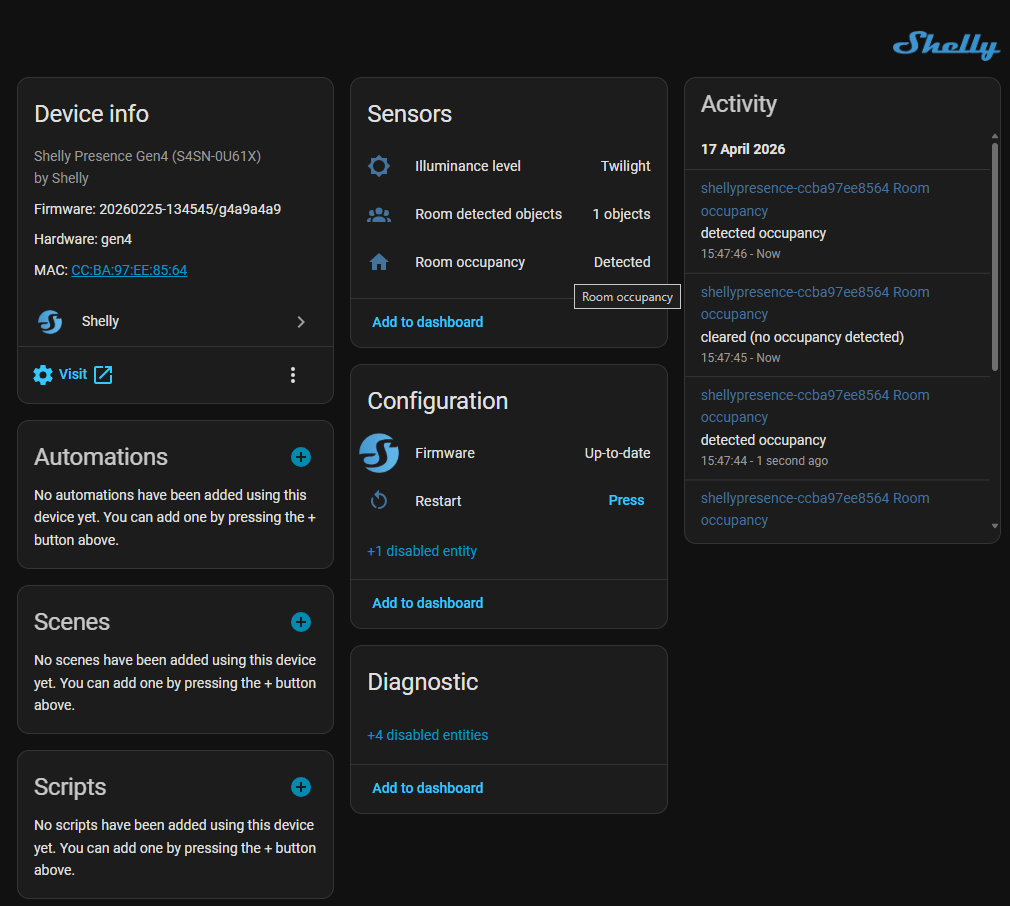The width and height of the screenshot is (1010, 906).
Task: Open the three-dot device menu
Action: [x=293, y=375]
